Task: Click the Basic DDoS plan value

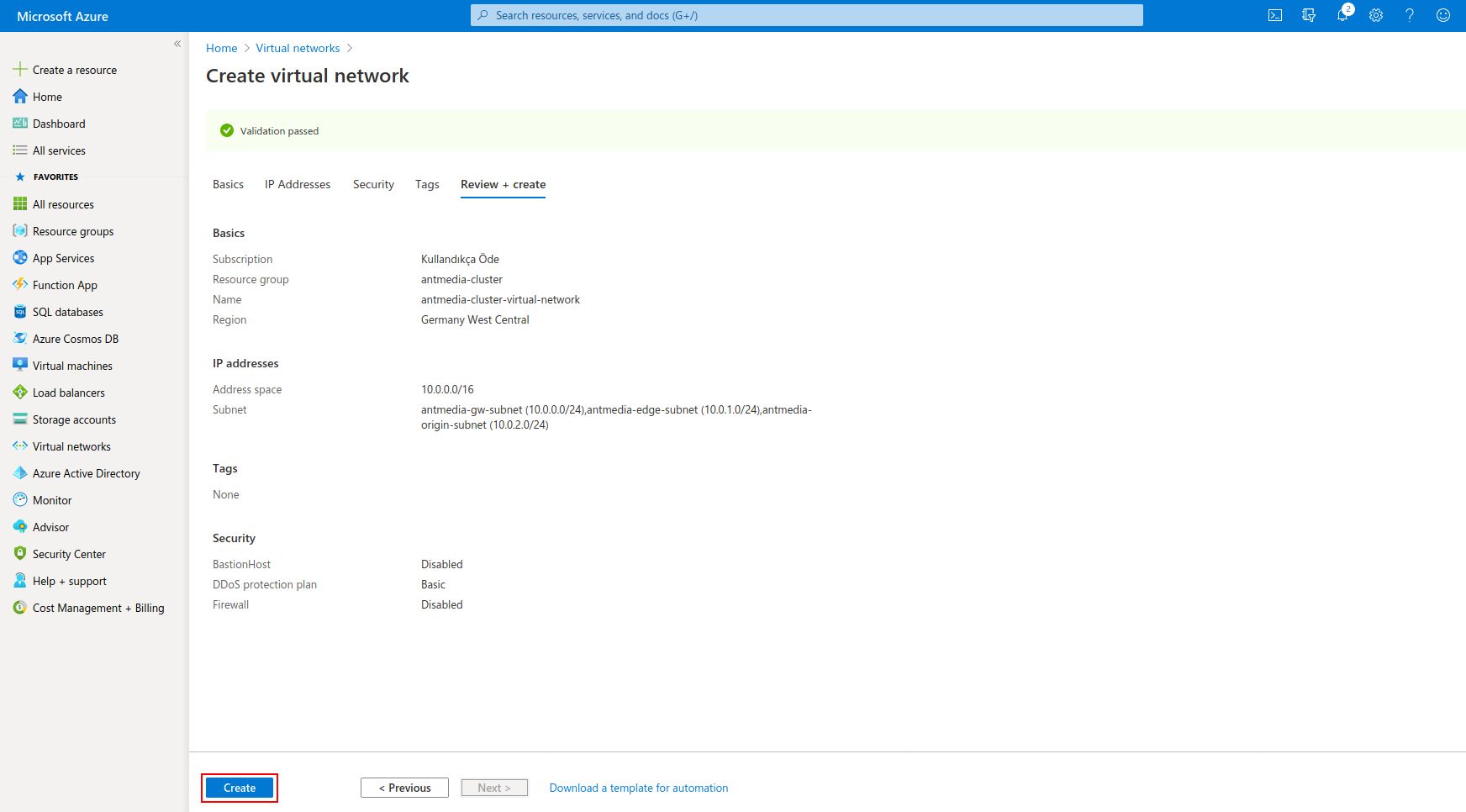Action: (x=433, y=584)
